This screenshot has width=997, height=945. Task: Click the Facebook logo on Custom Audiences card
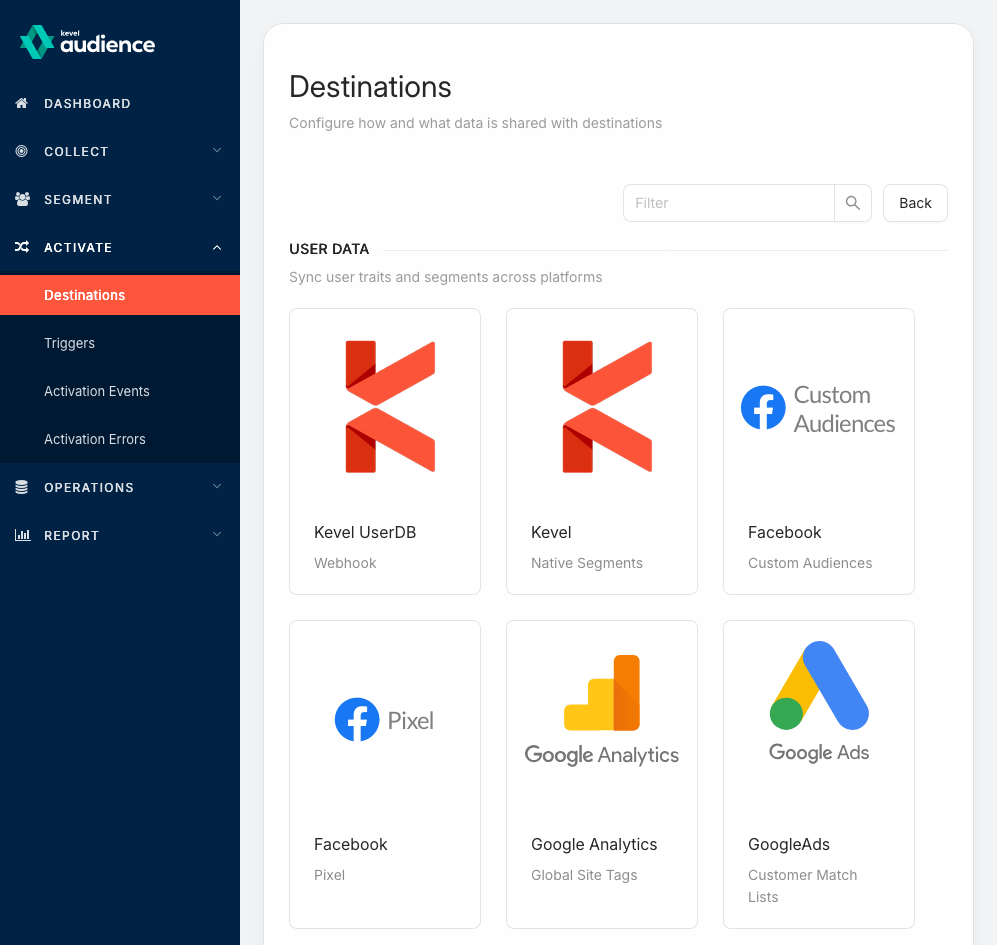point(763,407)
